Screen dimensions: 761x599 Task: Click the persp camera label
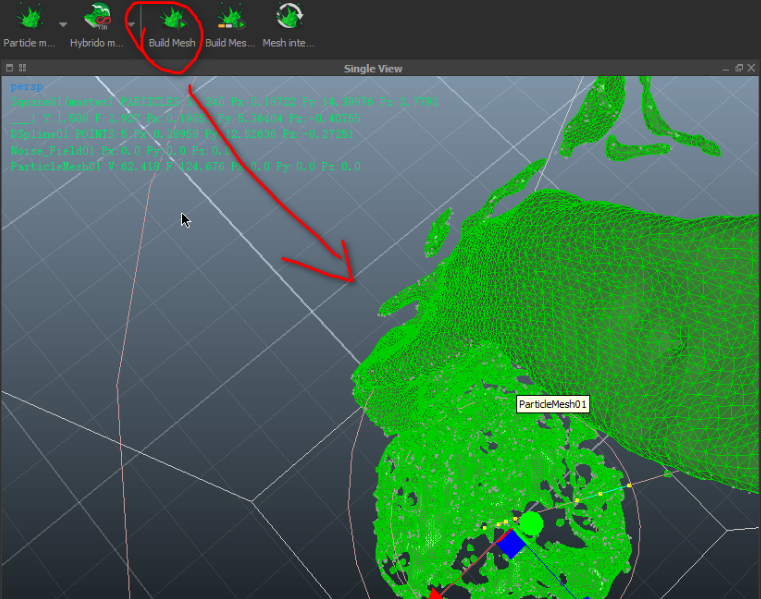tap(27, 86)
